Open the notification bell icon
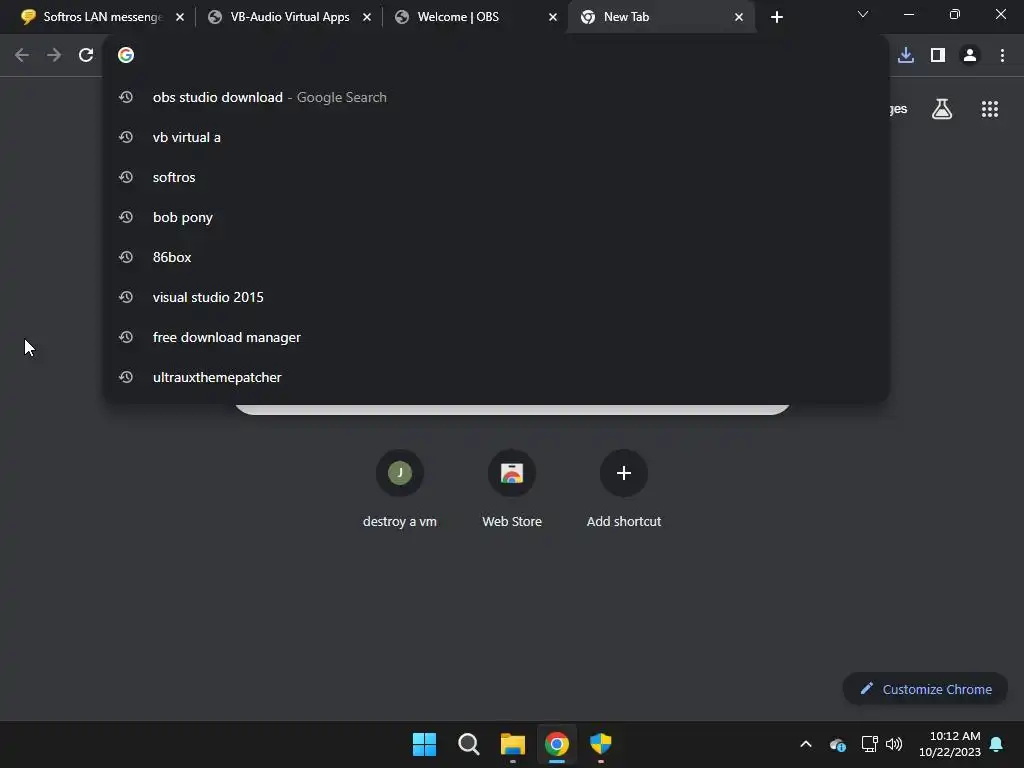The height and width of the screenshot is (768, 1024). [997, 744]
